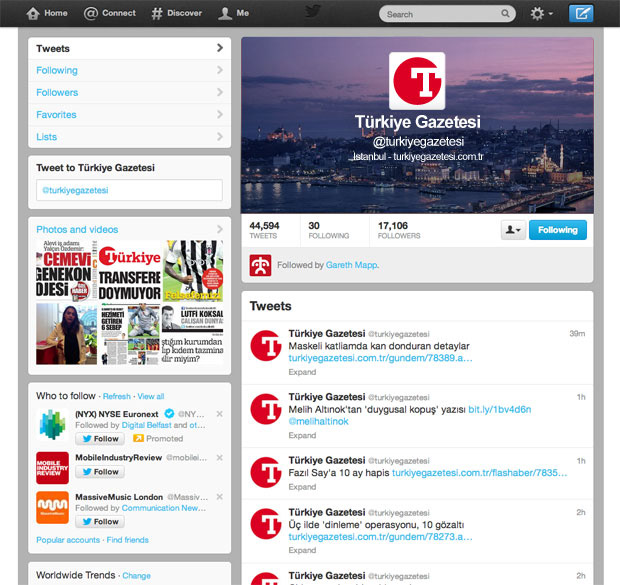This screenshot has width=620, height=585.
Task: Open the striped jersey footballer photo
Action: pyautogui.click(x=193, y=271)
